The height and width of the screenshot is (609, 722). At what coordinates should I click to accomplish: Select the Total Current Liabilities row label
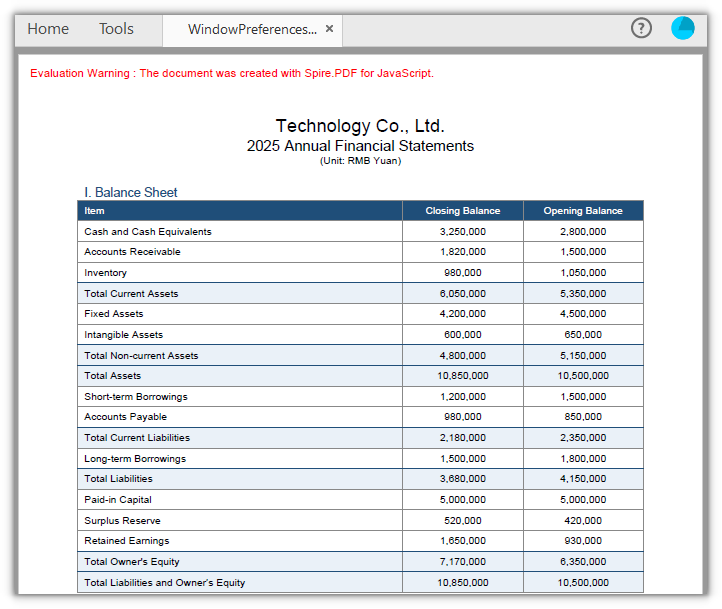coord(137,438)
